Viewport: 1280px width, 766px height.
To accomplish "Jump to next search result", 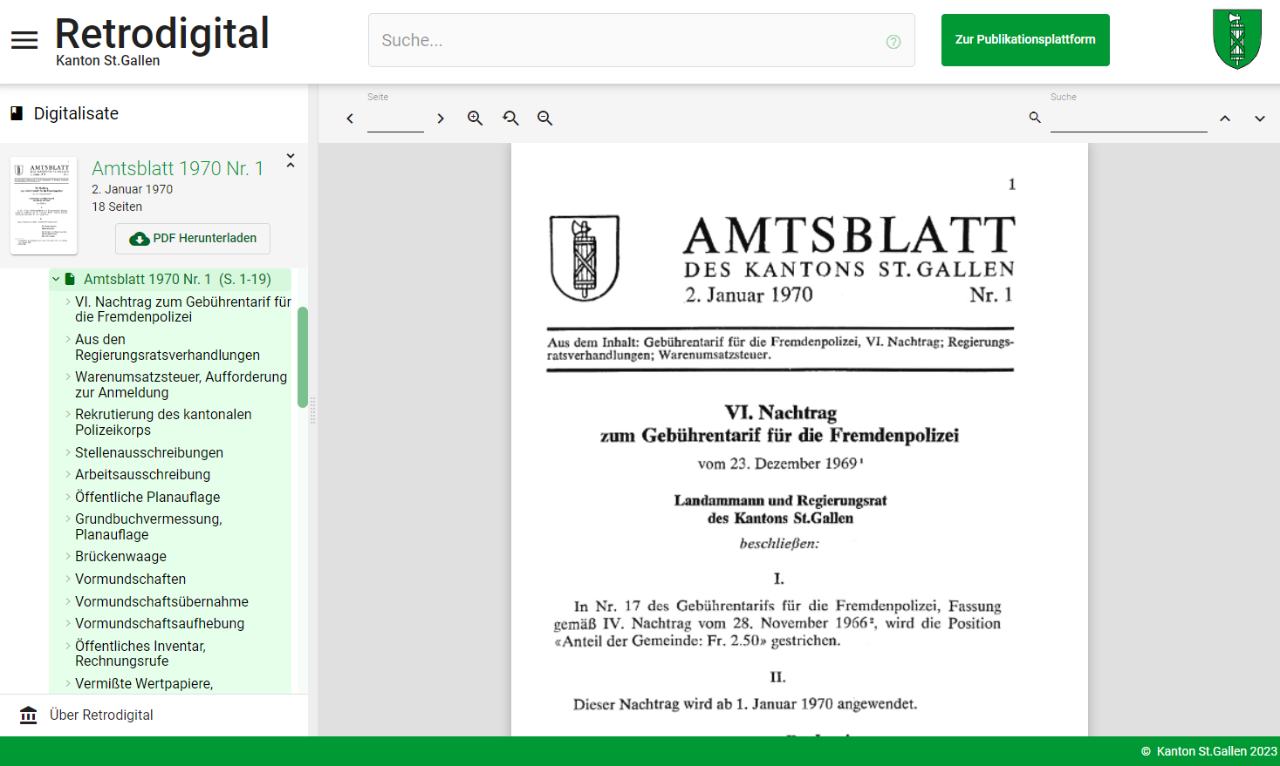I will (1260, 118).
